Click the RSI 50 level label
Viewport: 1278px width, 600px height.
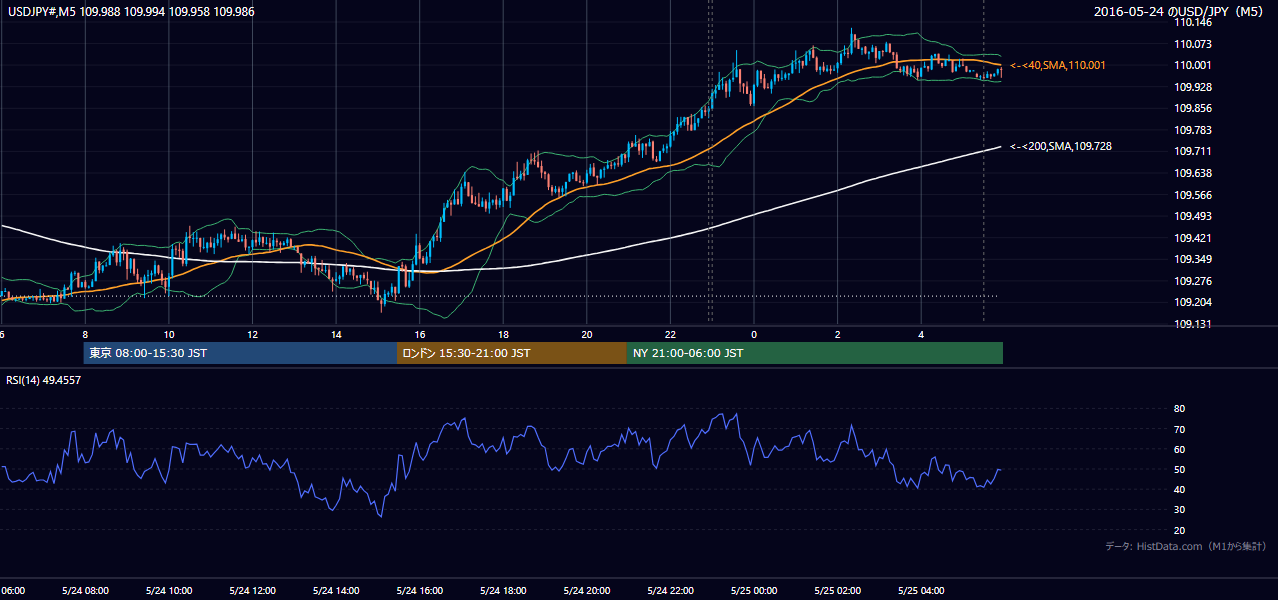click(x=1179, y=470)
